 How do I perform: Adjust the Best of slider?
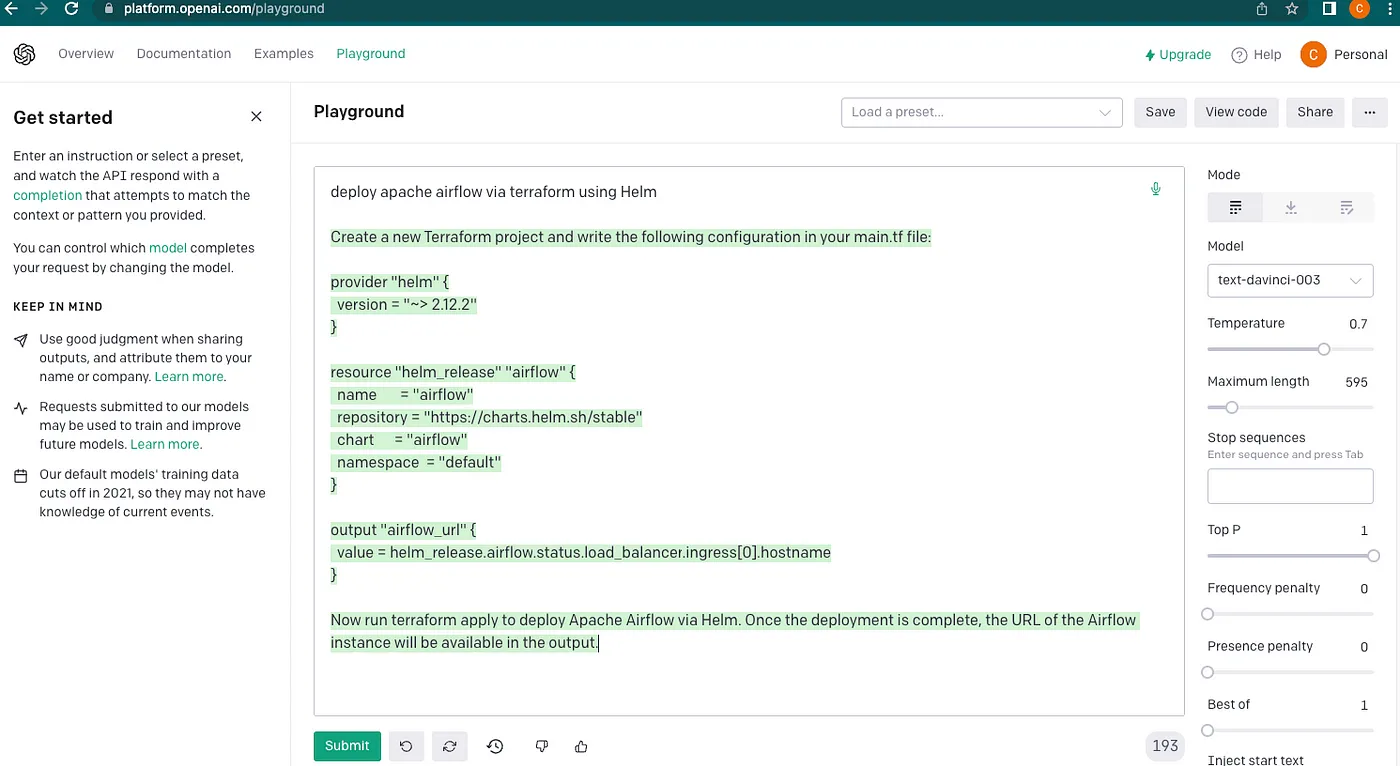pos(1208,730)
